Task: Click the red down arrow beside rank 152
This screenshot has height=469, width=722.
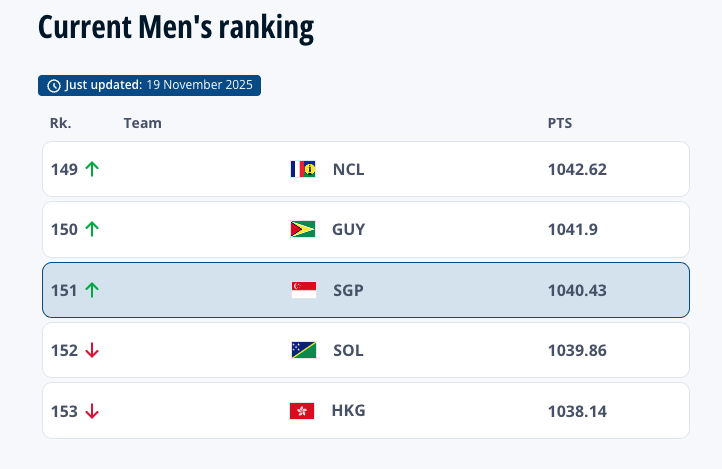Action: (92, 350)
